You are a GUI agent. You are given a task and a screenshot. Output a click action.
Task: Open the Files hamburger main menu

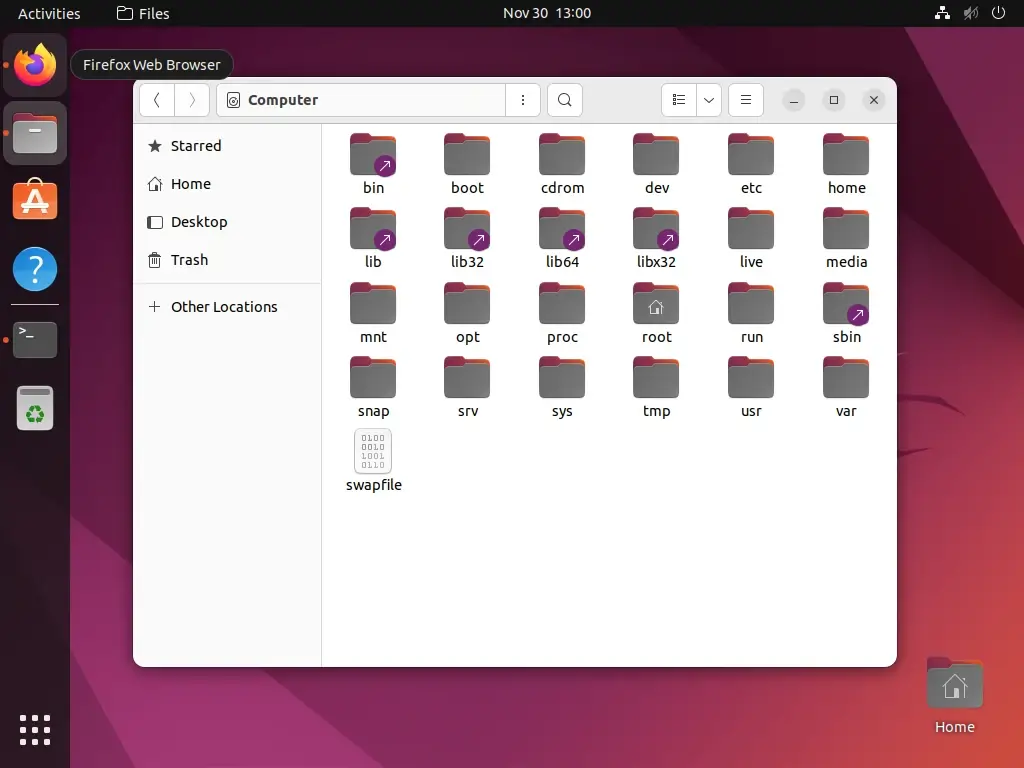[x=746, y=100]
